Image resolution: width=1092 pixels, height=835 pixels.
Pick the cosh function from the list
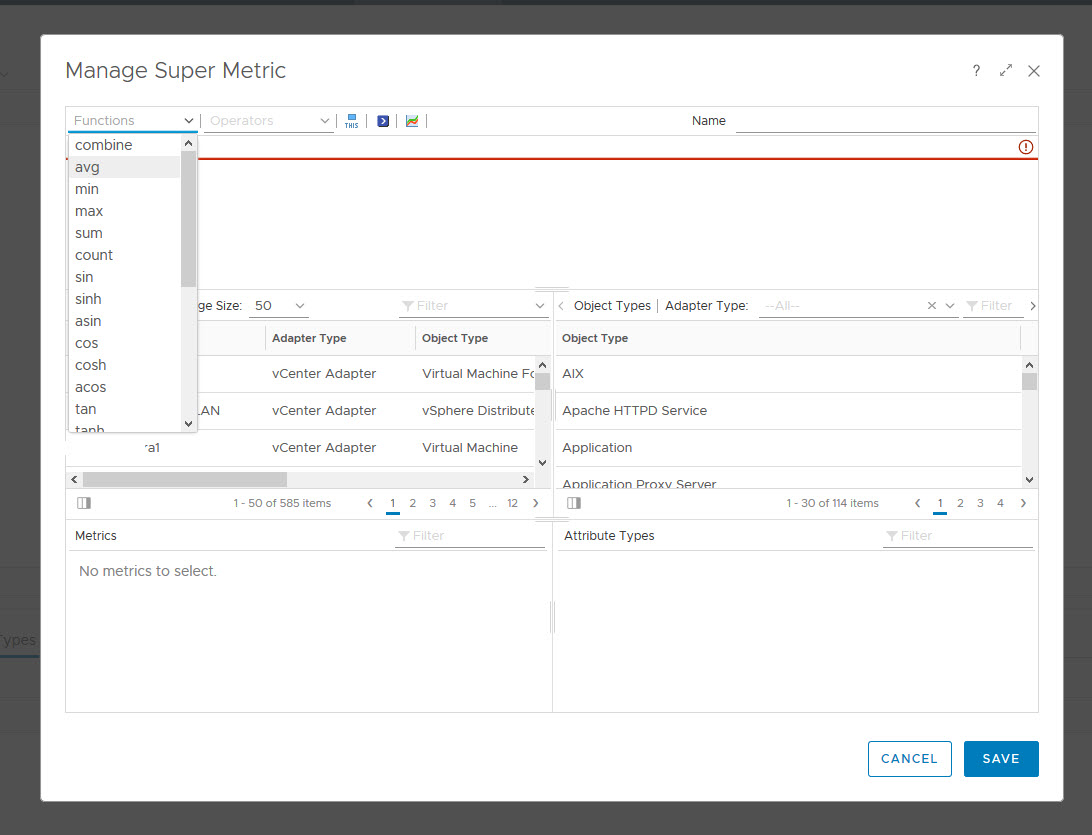tap(90, 365)
